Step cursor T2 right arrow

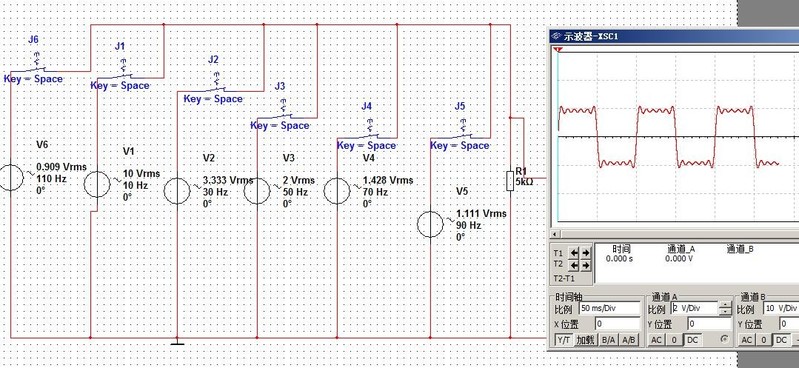585,266
